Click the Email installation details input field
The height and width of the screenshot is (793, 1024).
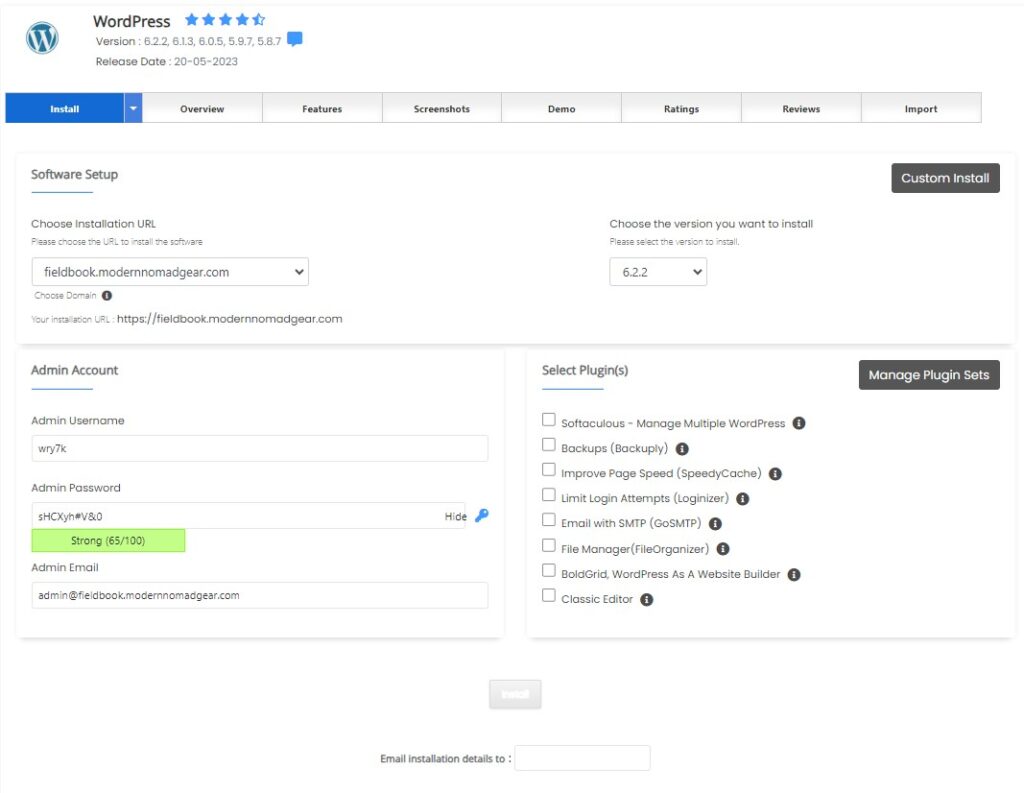coord(582,758)
